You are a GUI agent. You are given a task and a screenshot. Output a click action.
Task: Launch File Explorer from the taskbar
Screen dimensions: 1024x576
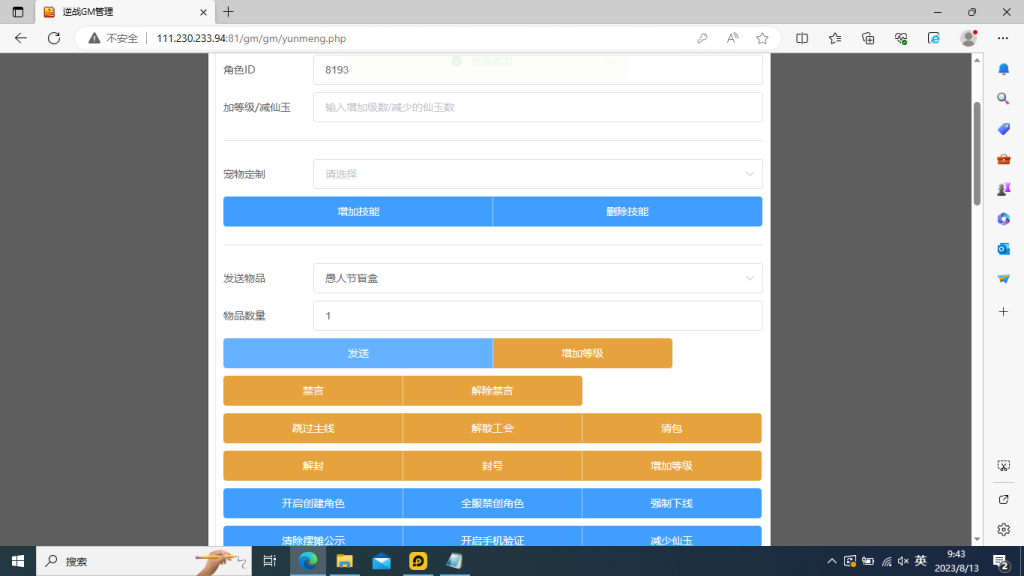tap(345, 560)
